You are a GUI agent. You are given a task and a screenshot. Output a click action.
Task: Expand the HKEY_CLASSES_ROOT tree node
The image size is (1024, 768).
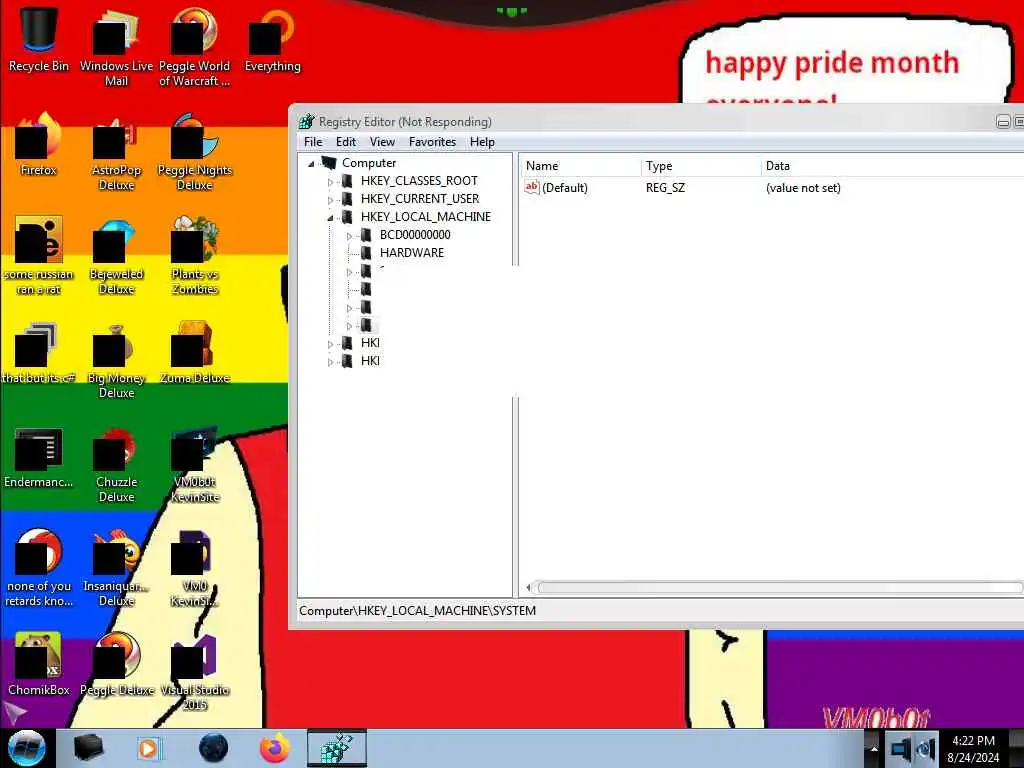(x=330, y=182)
